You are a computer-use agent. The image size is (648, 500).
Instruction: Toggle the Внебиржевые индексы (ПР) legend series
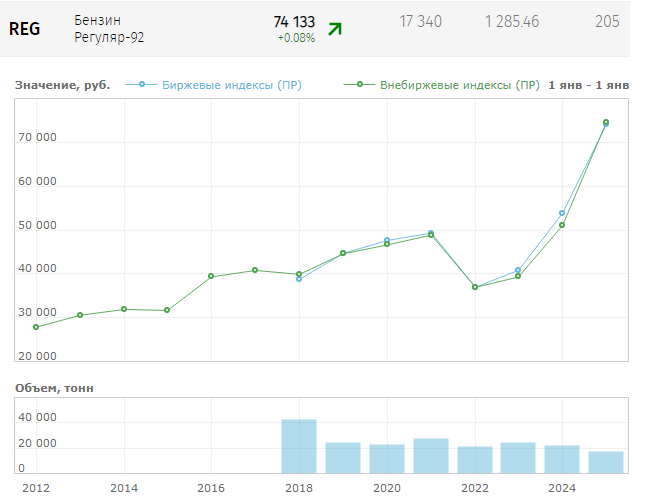460,85
